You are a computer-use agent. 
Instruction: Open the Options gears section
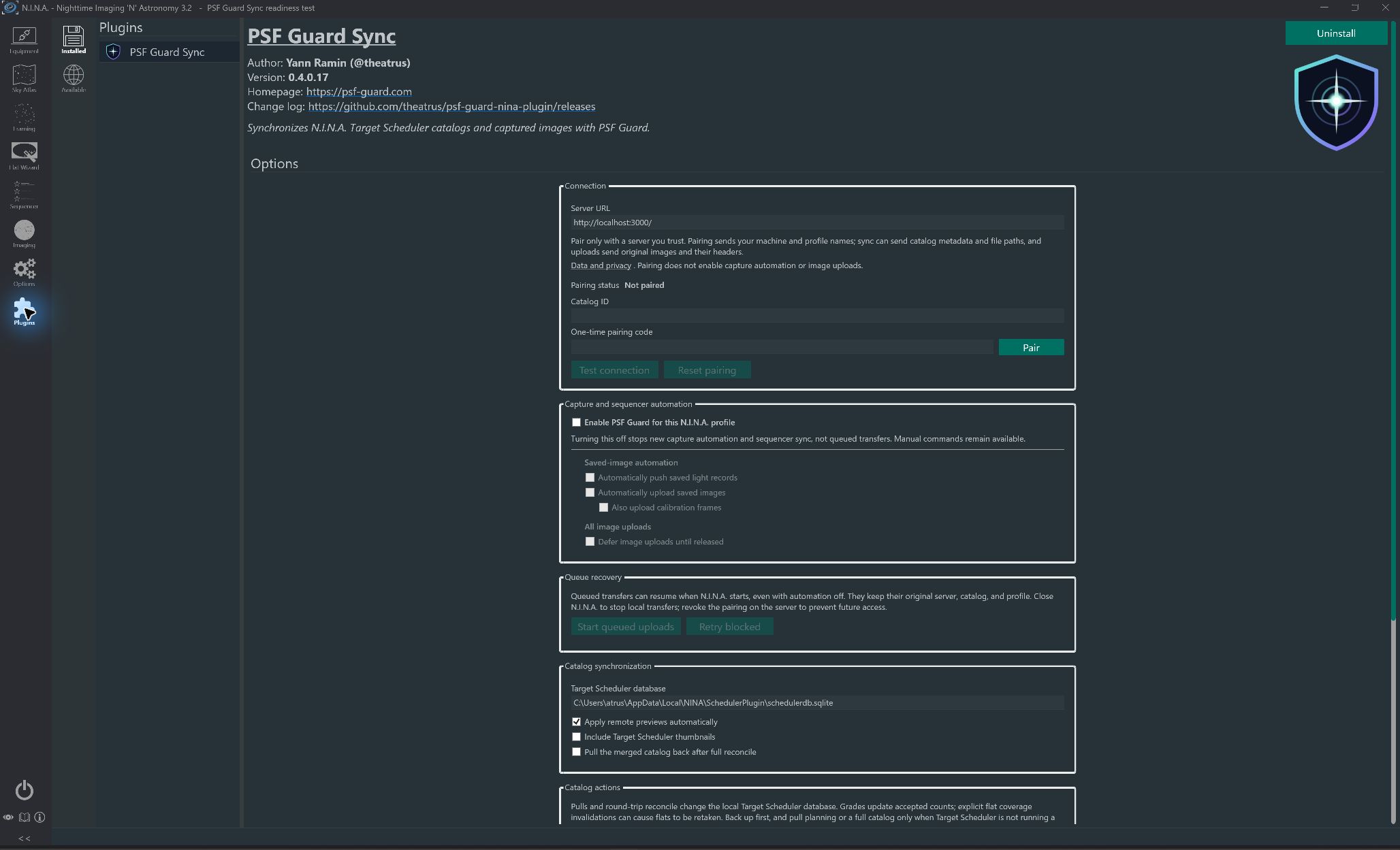pyautogui.click(x=24, y=272)
